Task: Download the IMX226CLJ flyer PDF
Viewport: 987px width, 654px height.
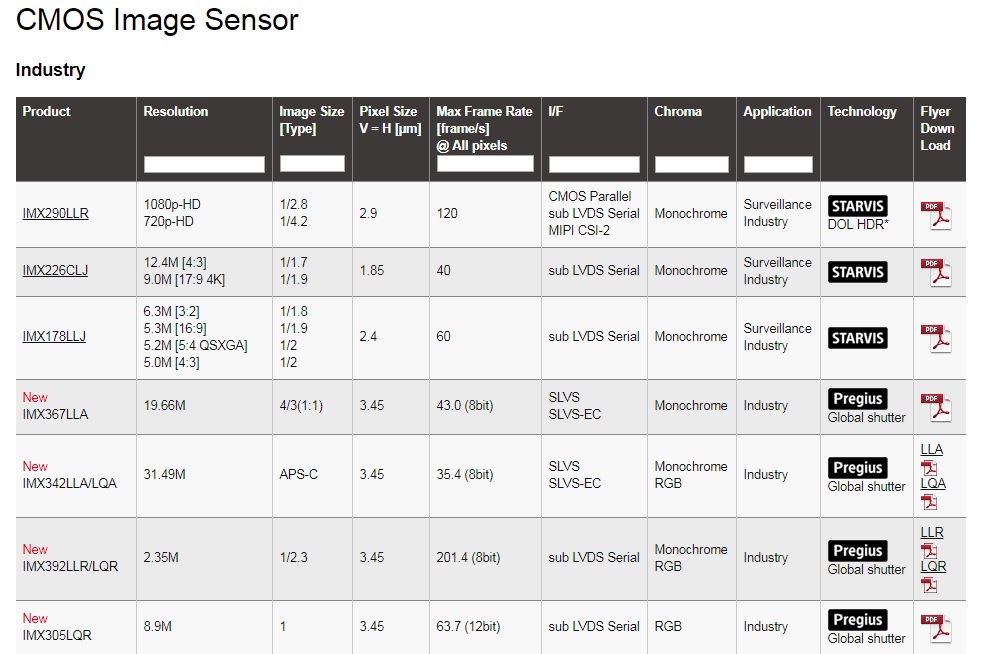Action: click(x=936, y=272)
